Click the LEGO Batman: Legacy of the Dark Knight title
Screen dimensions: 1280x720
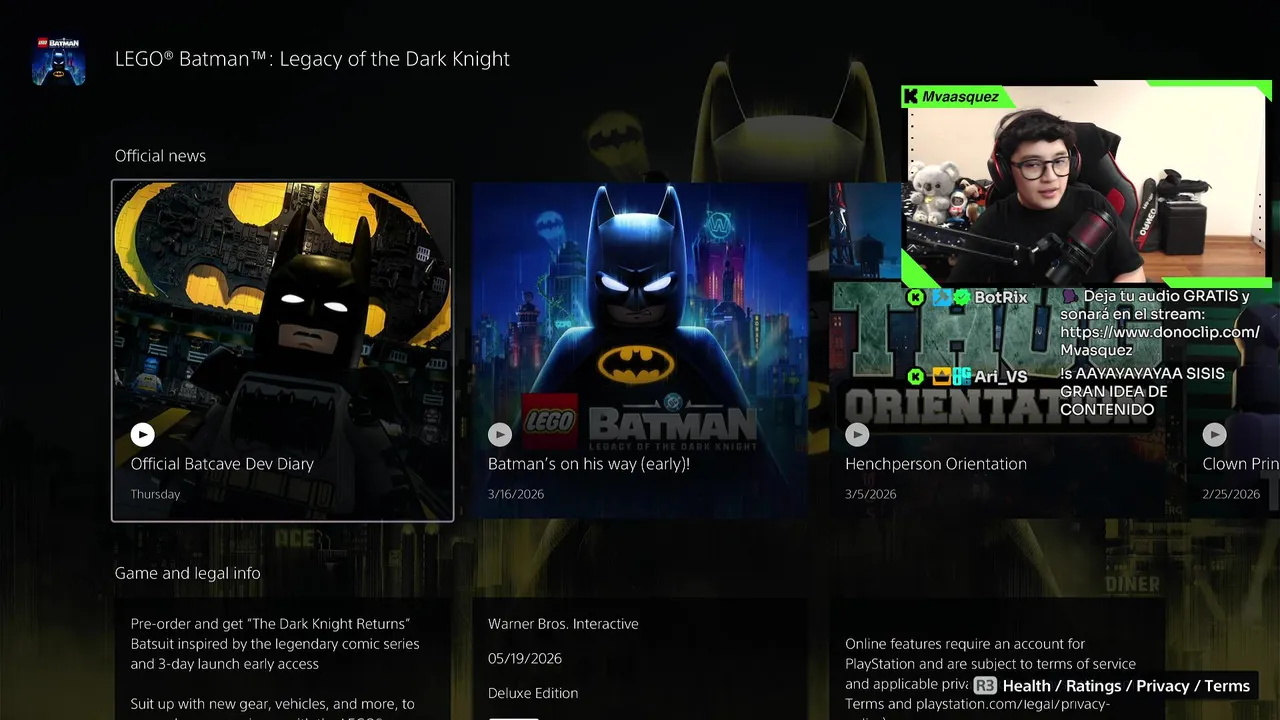pyautogui.click(x=312, y=59)
